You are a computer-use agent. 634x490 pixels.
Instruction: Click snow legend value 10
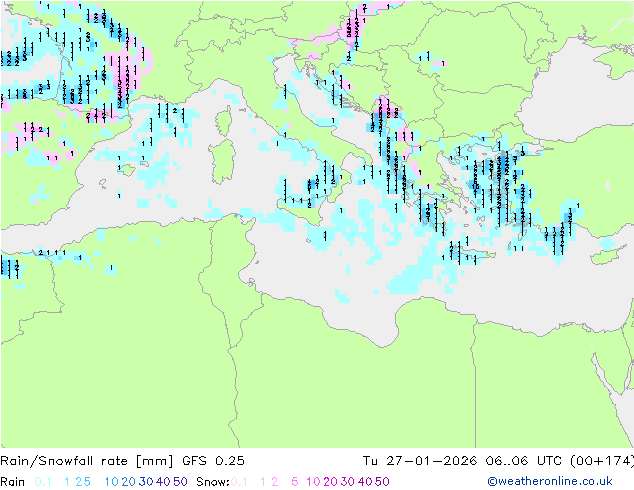coord(313,482)
